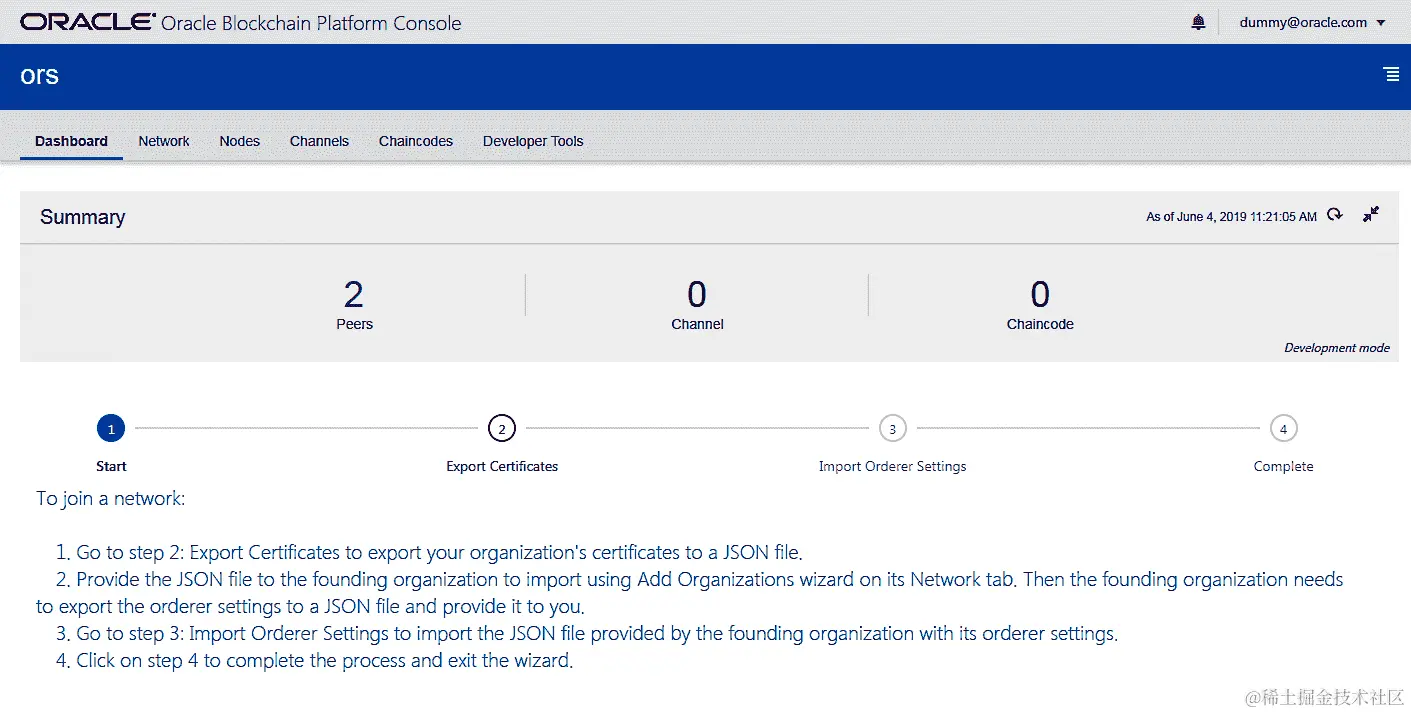
Task: Open the Nodes tab
Action: pos(240,141)
